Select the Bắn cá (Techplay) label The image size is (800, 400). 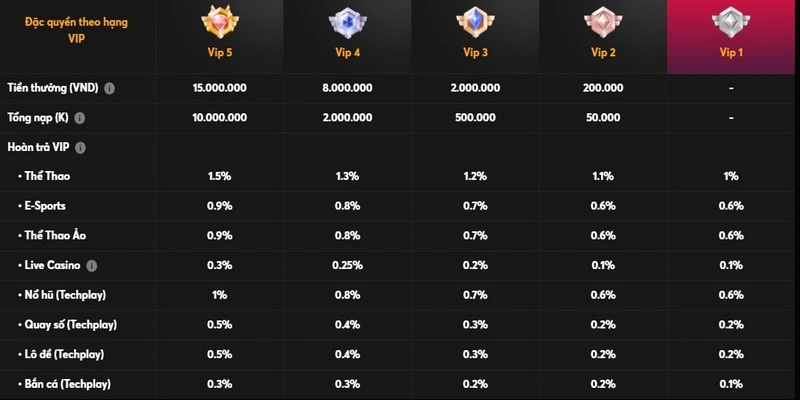coord(68,383)
